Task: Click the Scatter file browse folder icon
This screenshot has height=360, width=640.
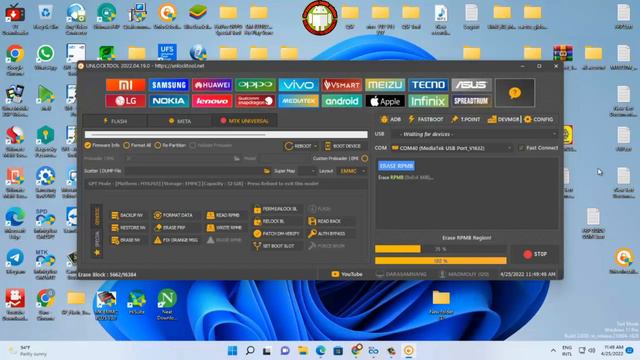Action: pyautogui.click(x=267, y=171)
